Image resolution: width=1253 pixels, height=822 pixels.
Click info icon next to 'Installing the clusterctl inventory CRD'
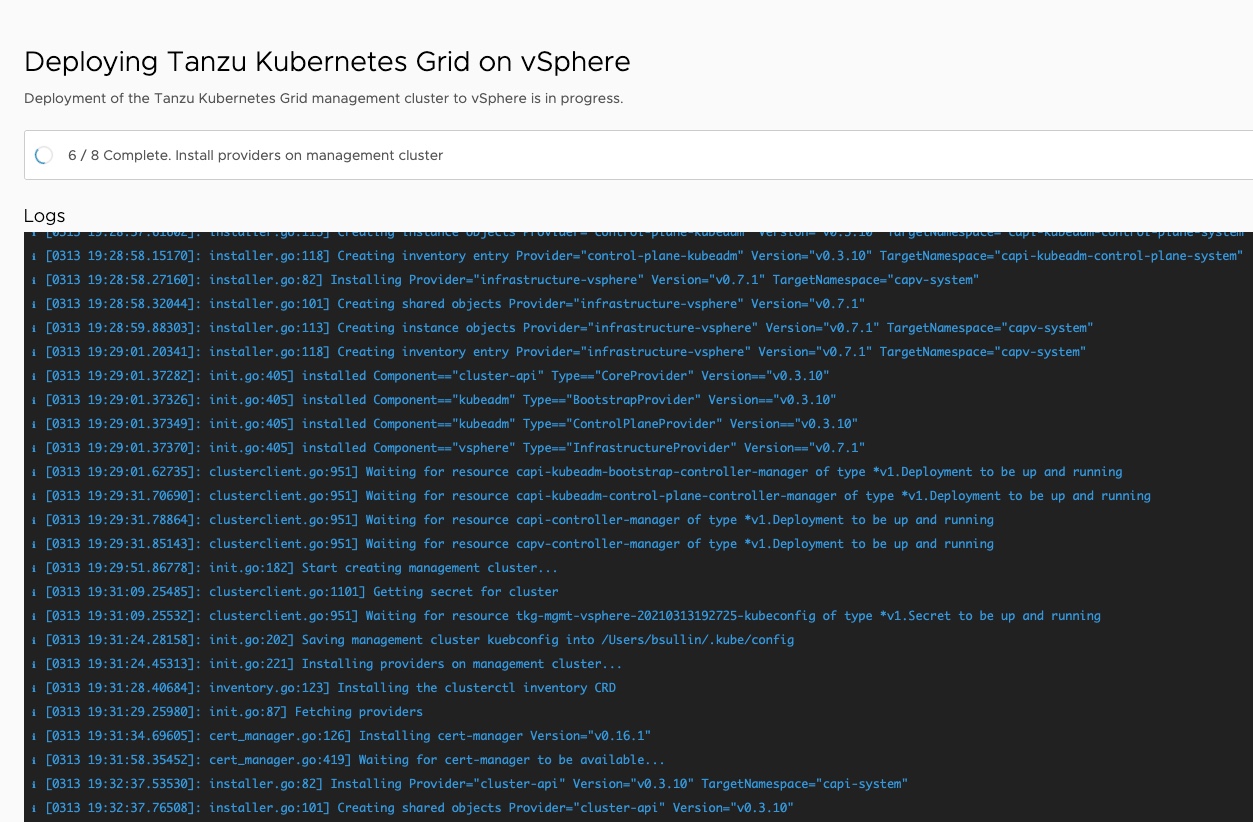34,688
